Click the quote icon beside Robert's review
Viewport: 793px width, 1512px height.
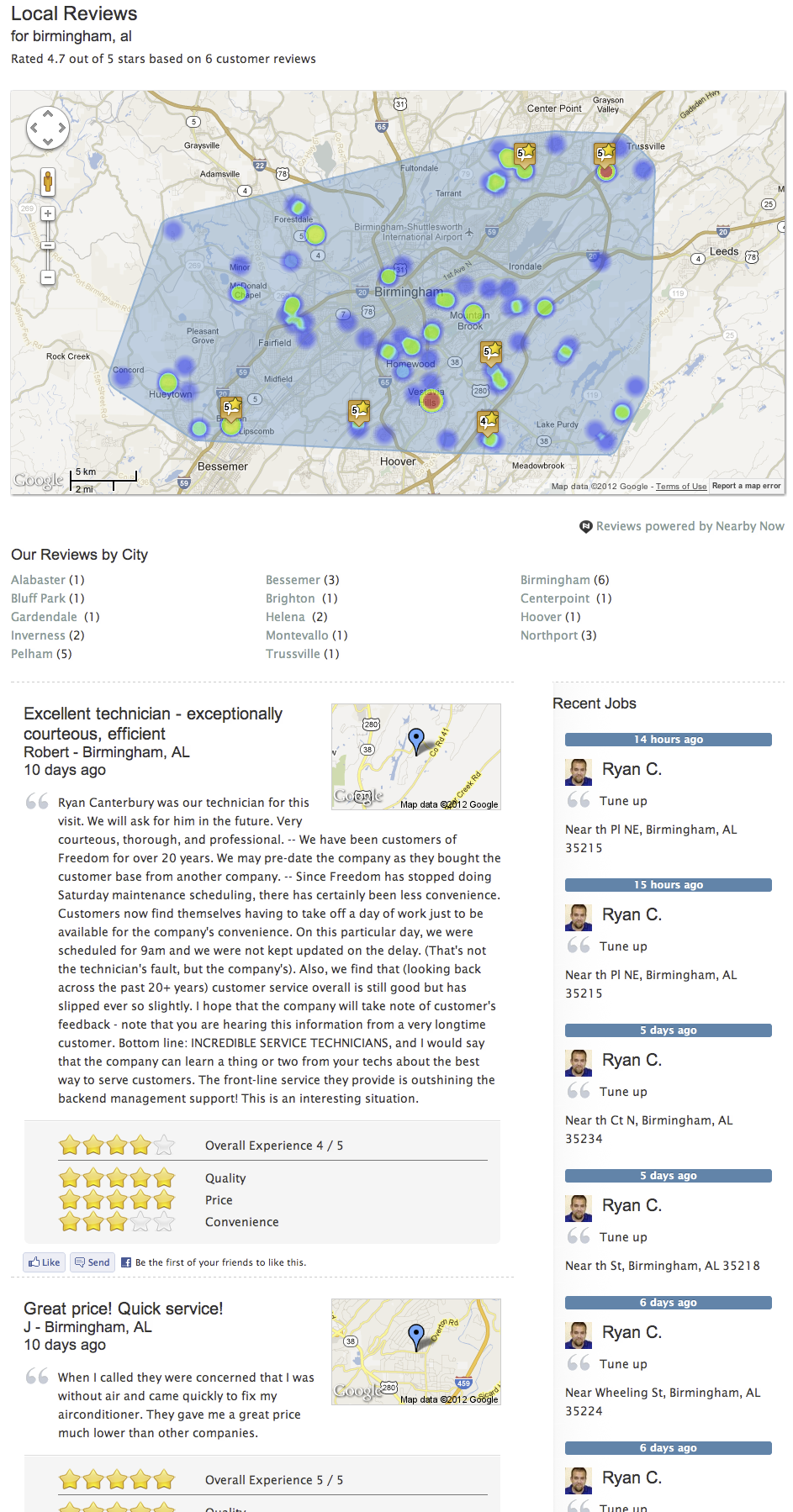pyautogui.click(x=37, y=801)
